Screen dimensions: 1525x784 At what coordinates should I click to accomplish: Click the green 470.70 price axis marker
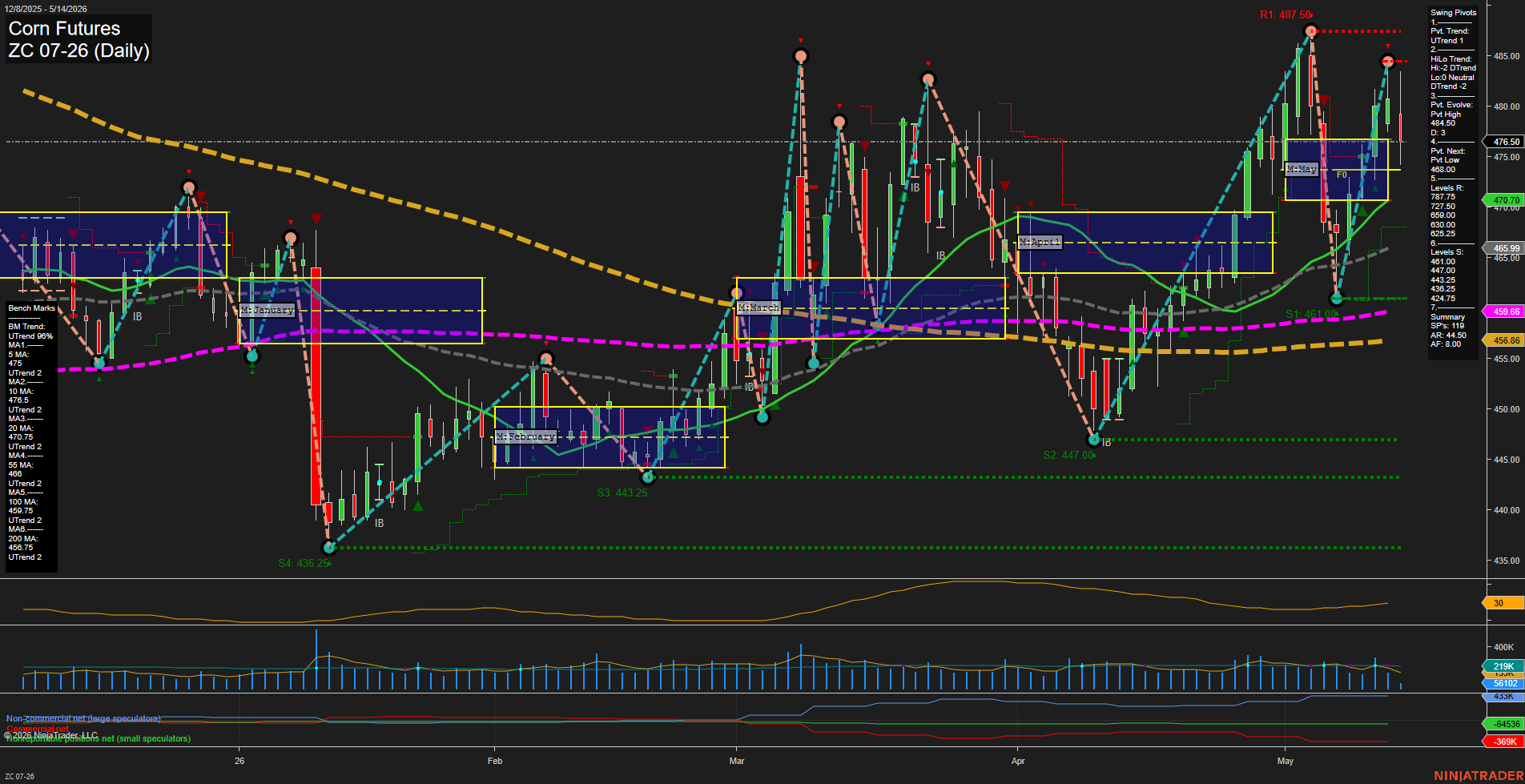tap(1503, 200)
